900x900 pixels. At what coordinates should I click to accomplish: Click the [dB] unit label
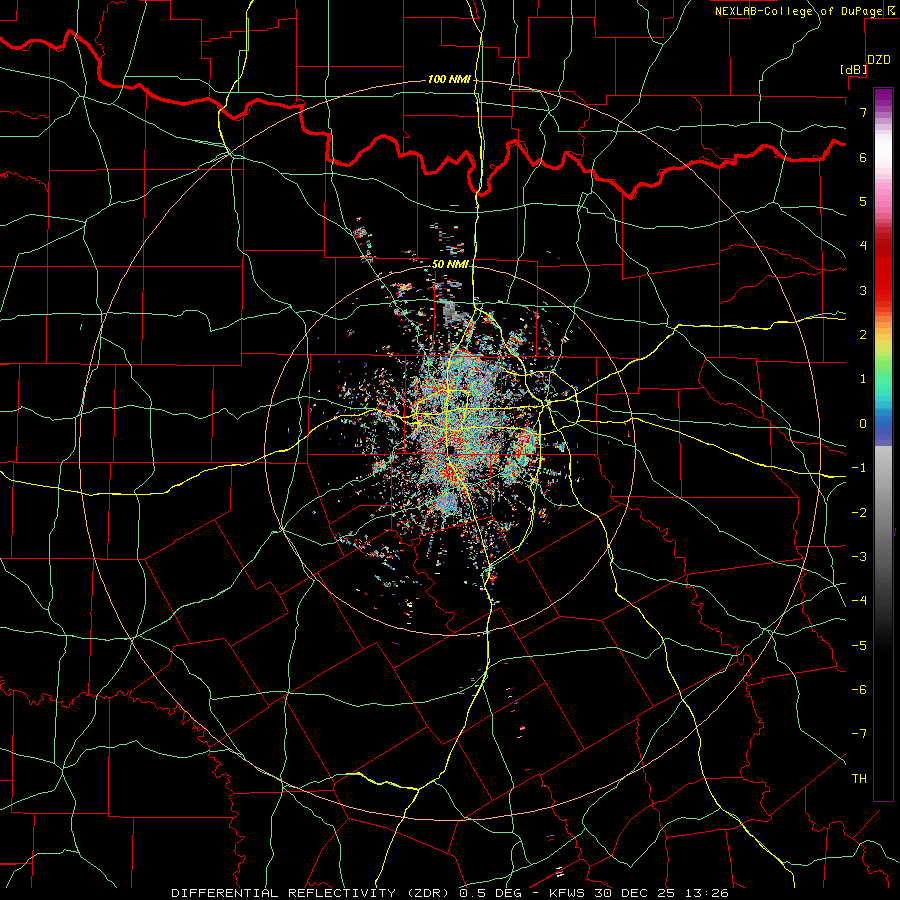(x=853, y=69)
